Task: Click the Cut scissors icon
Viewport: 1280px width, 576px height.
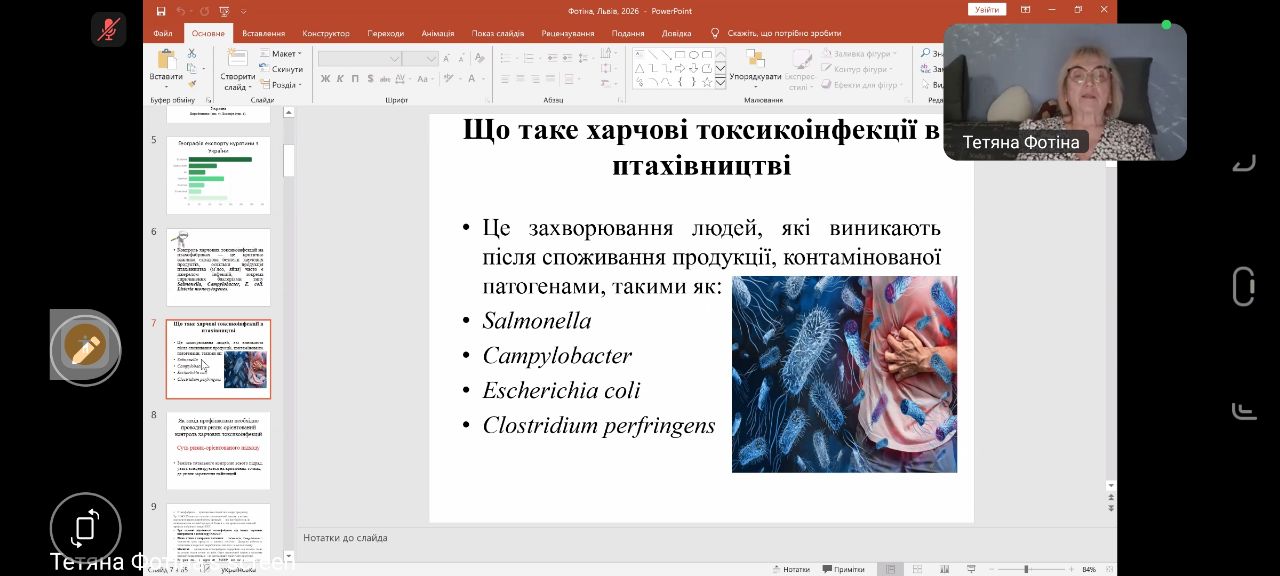Action: pos(191,53)
